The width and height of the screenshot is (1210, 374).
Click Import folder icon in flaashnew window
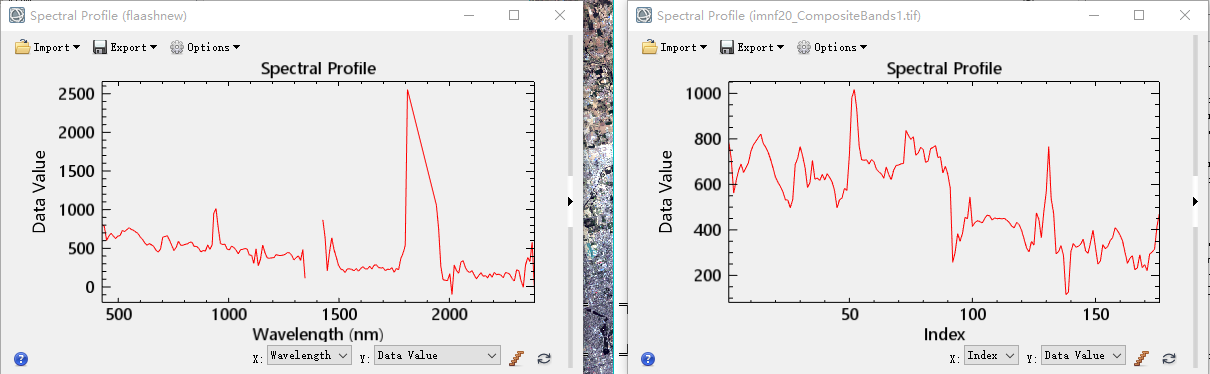point(23,47)
